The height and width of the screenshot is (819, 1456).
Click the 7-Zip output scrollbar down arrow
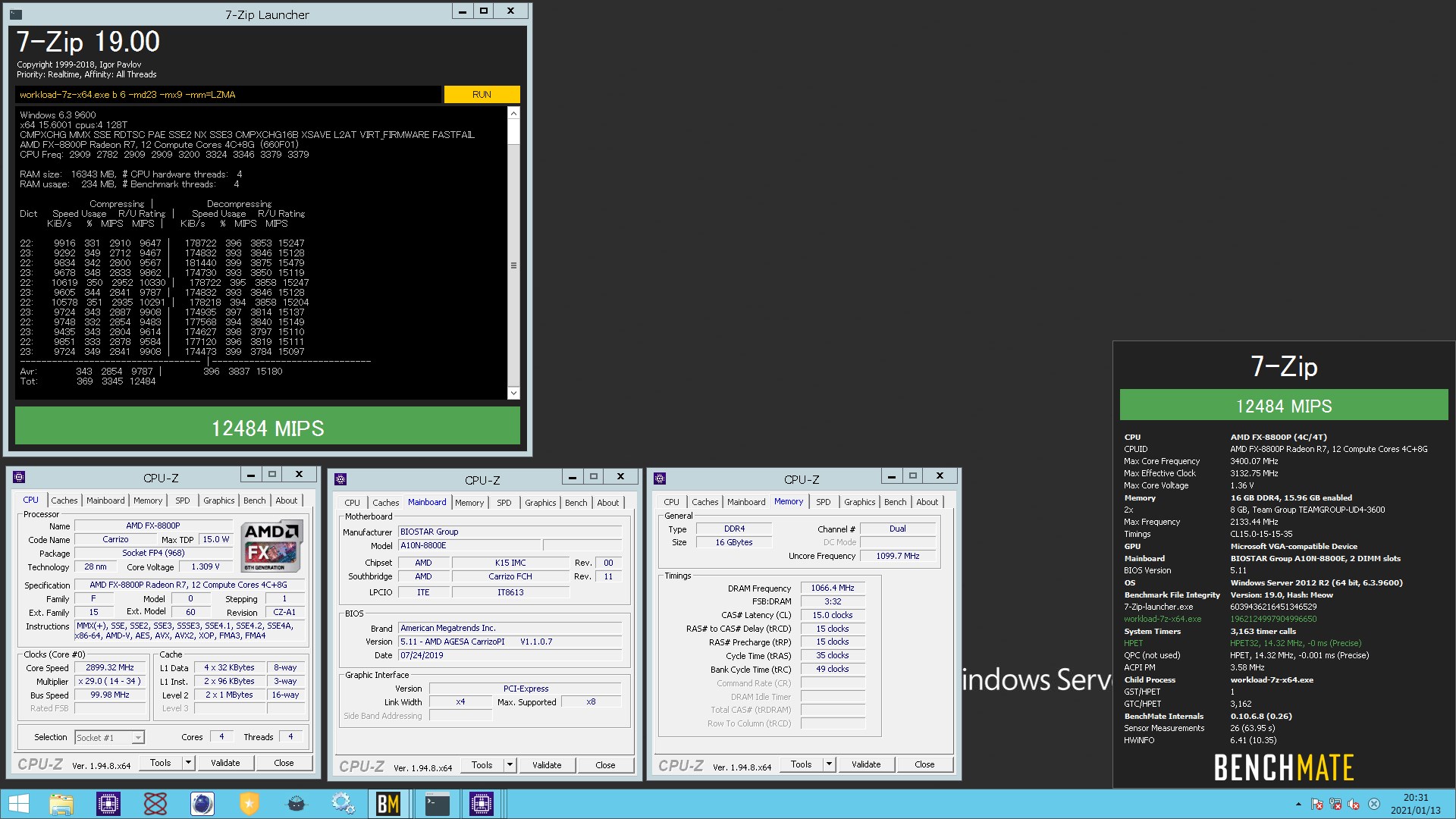513,393
